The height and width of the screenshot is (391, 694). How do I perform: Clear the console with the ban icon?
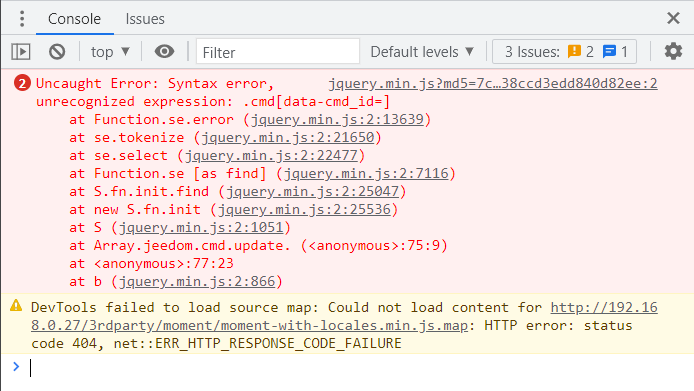click(x=57, y=52)
